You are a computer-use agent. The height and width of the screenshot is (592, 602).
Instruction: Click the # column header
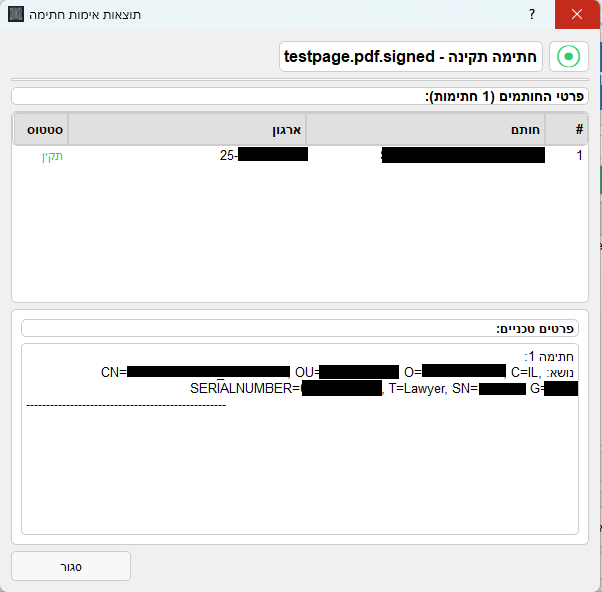[578, 130]
